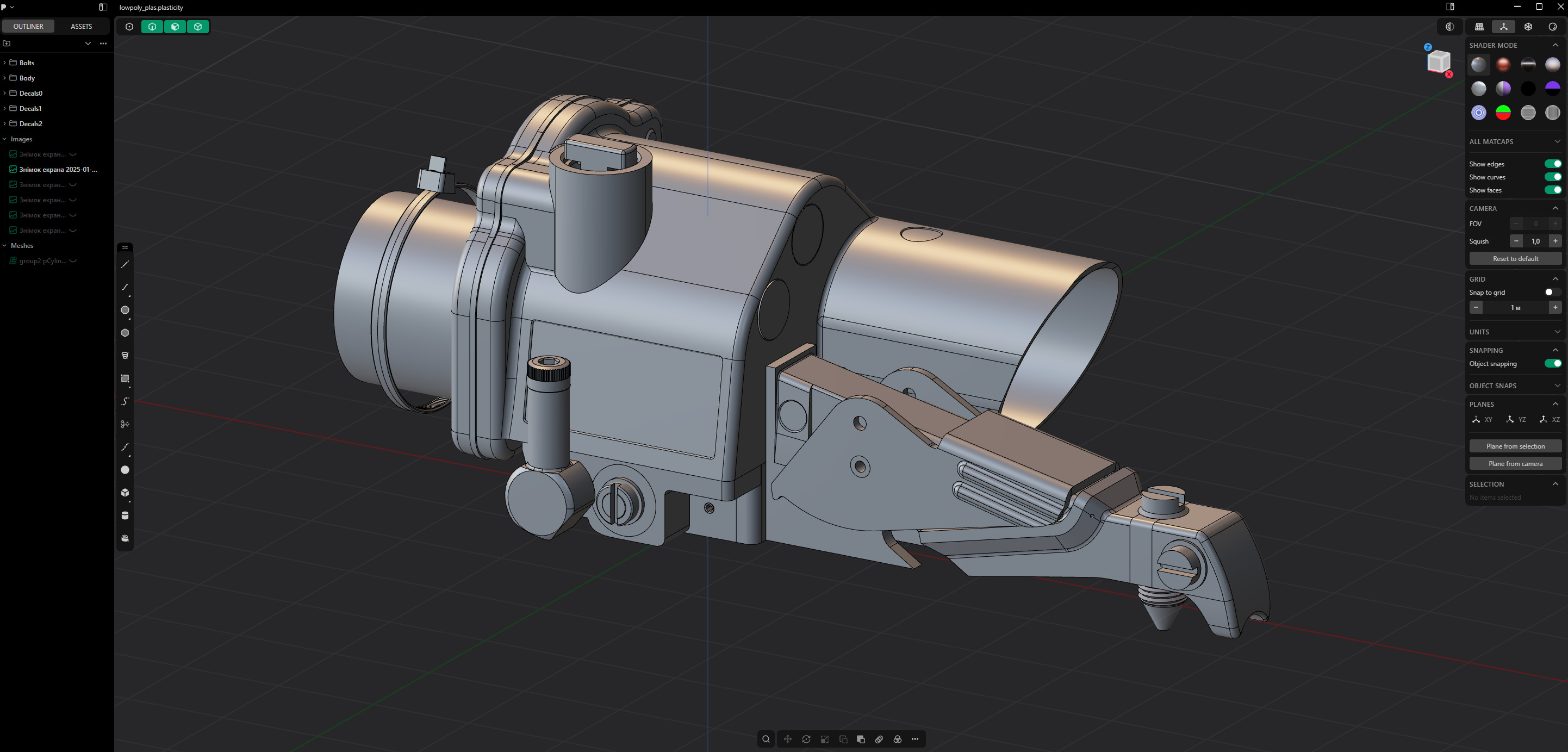Open the axes construction plane tab
Image resolution: width=1568 pixels, height=752 pixels.
pos(1503,27)
